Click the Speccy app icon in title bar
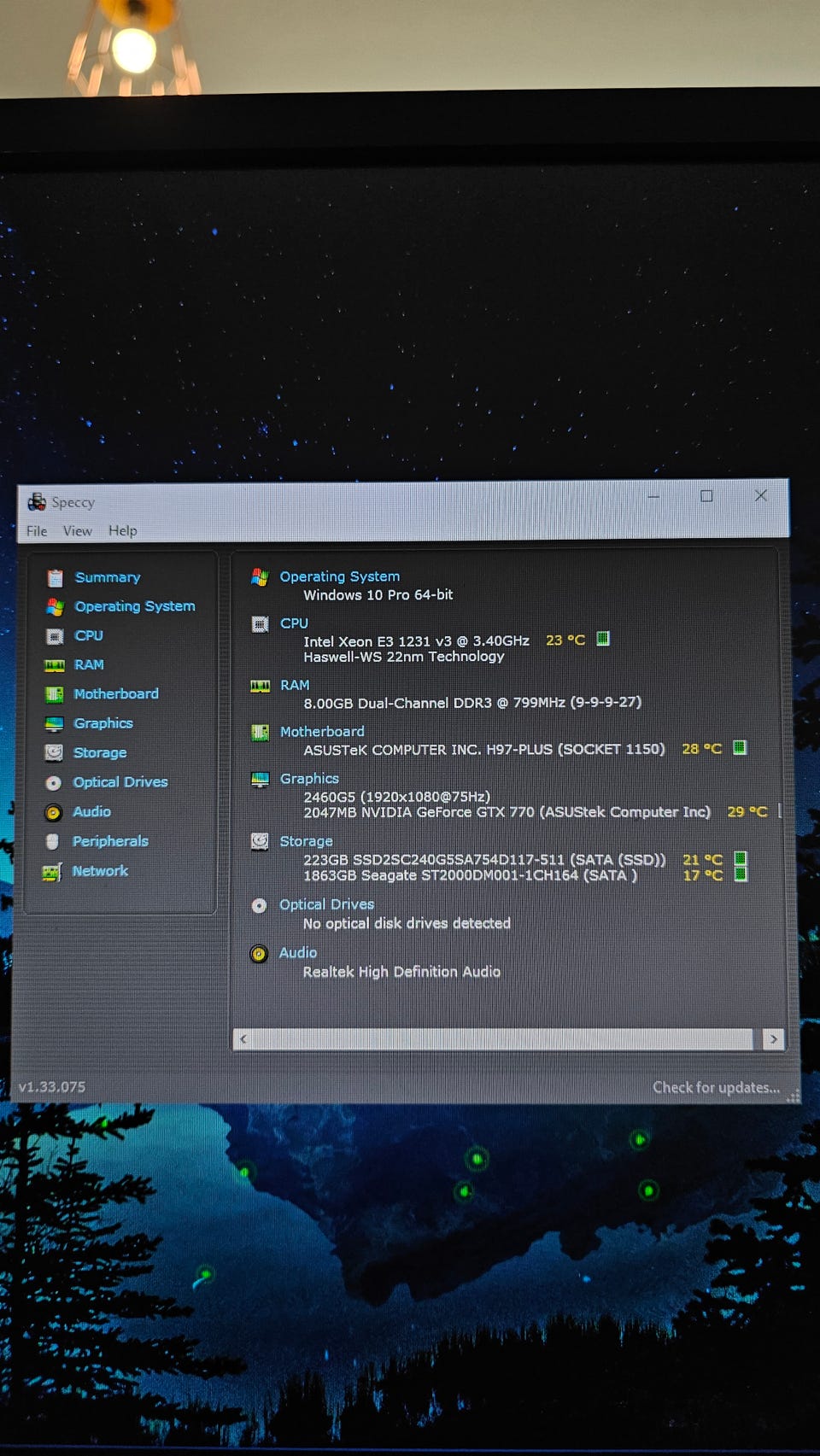Screen dimensions: 820x1456 36,501
